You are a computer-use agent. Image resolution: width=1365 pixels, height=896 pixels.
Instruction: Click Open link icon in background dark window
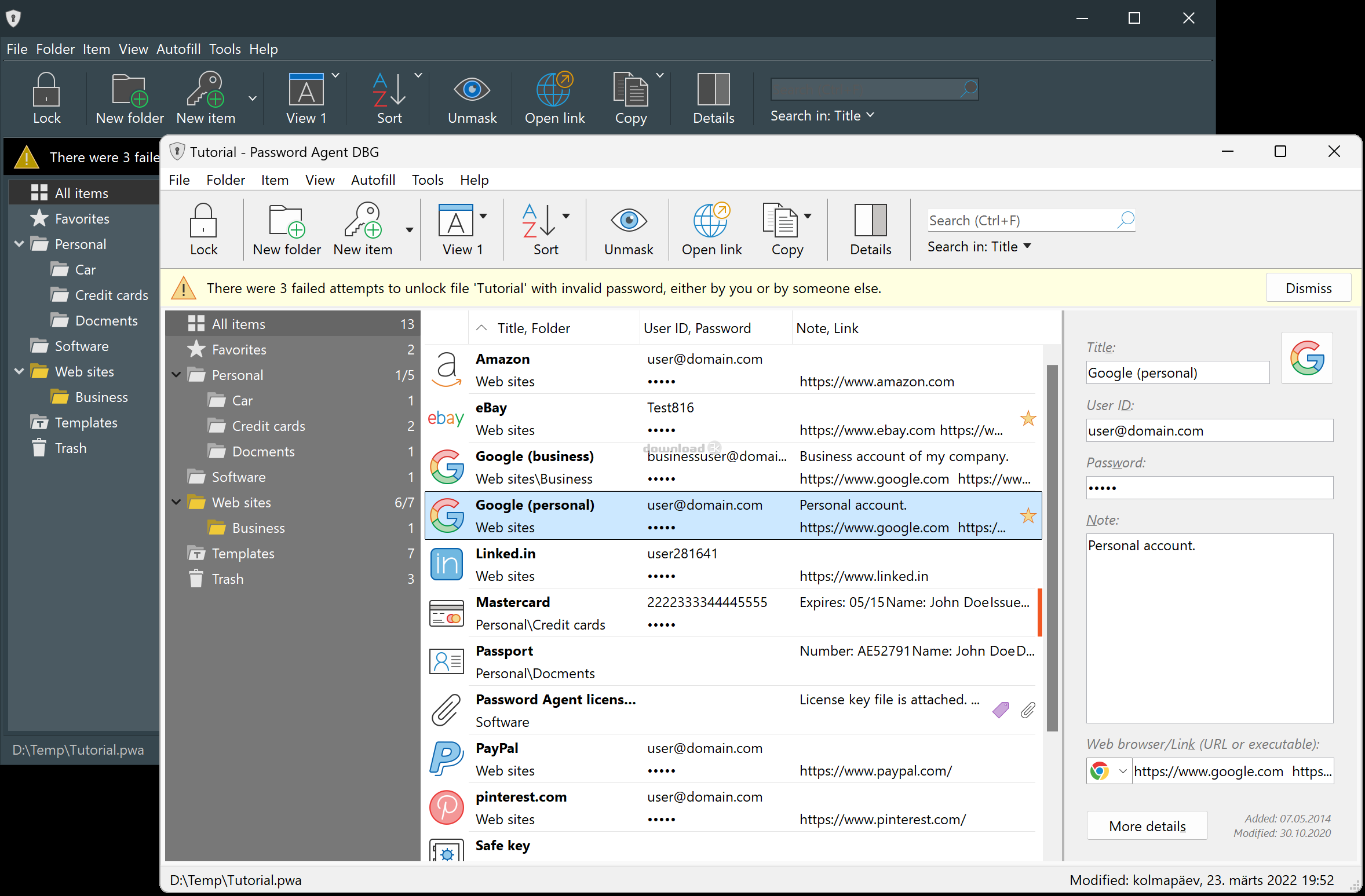(x=554, y=89)
